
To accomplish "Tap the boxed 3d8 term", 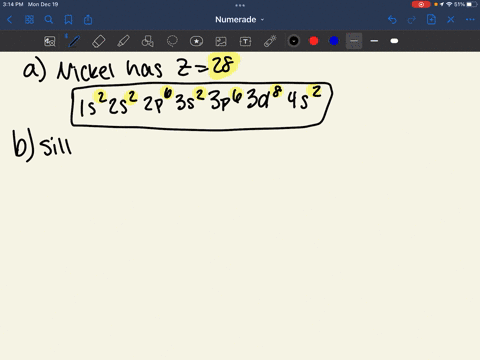I will click(x=264, y=98).
